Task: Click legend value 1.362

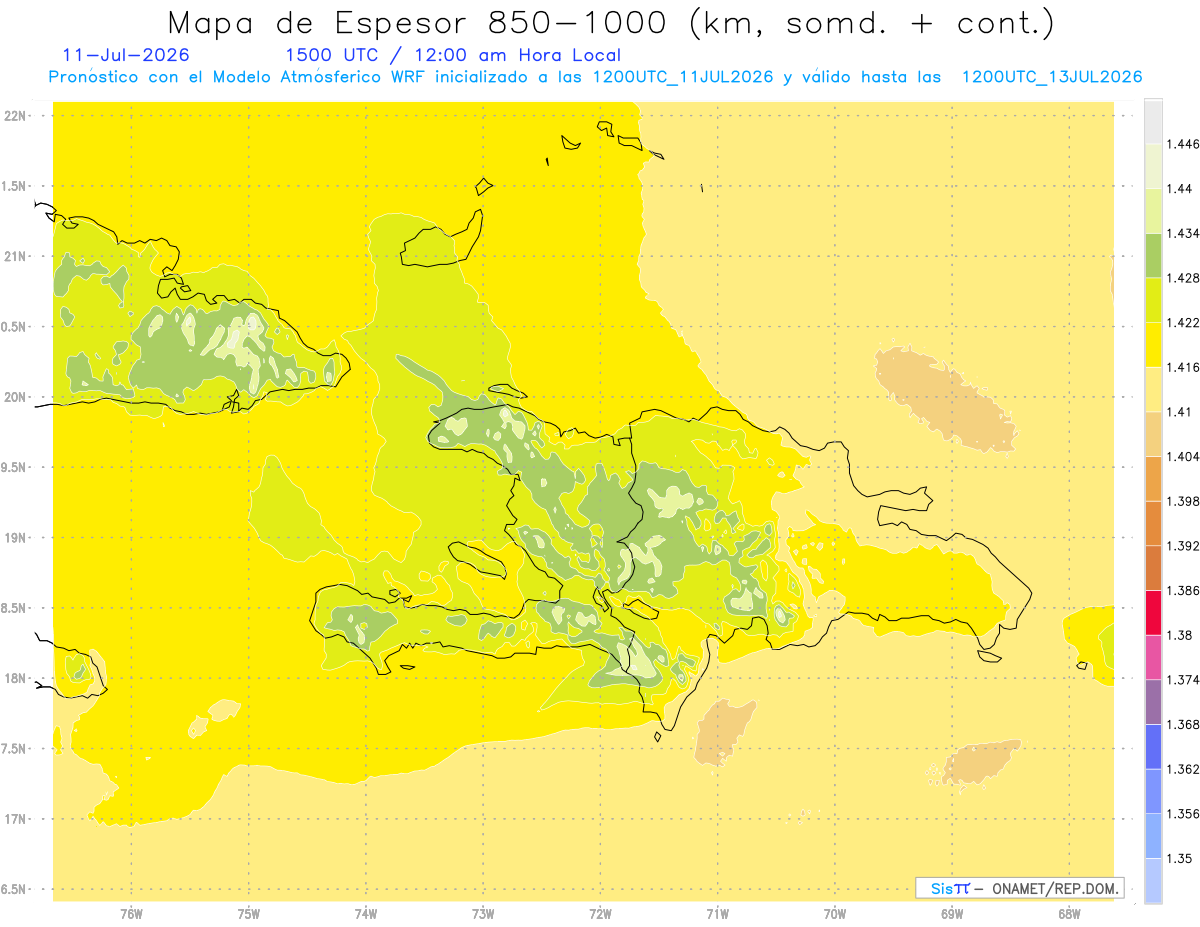Action: point(1183,769)
